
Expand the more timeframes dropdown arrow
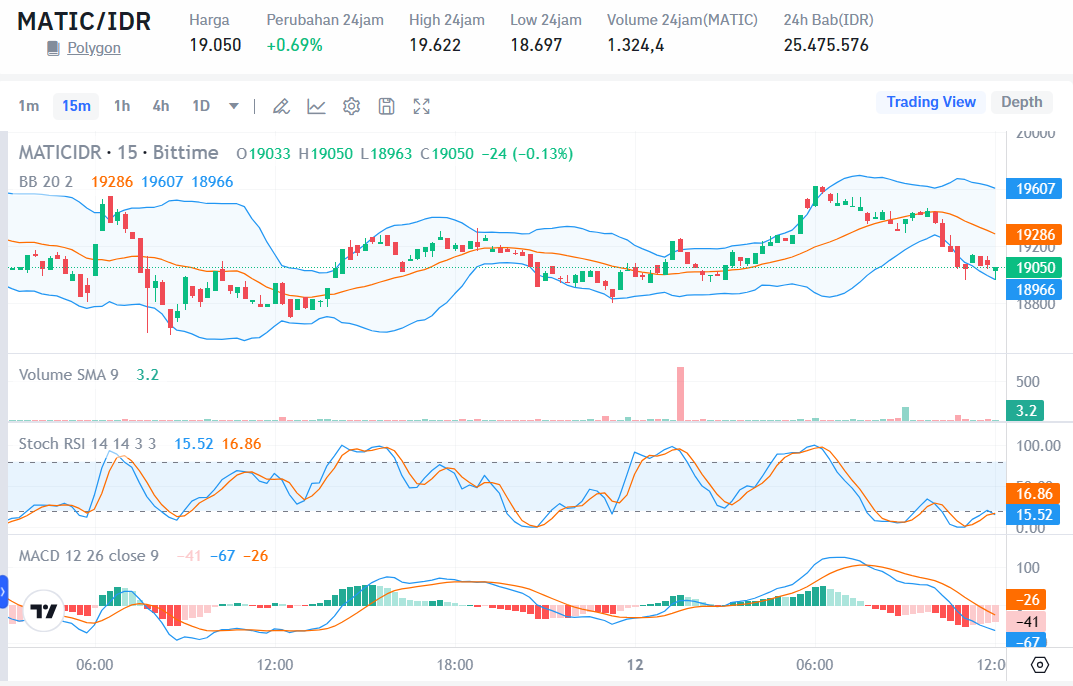point(233,106)
